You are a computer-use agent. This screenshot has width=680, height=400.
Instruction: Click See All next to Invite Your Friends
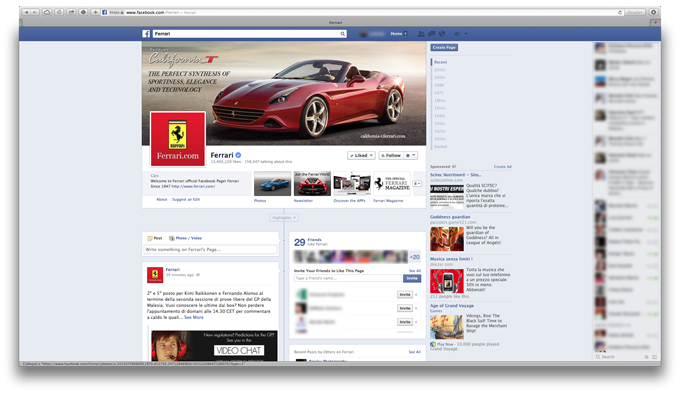(415, 271)
